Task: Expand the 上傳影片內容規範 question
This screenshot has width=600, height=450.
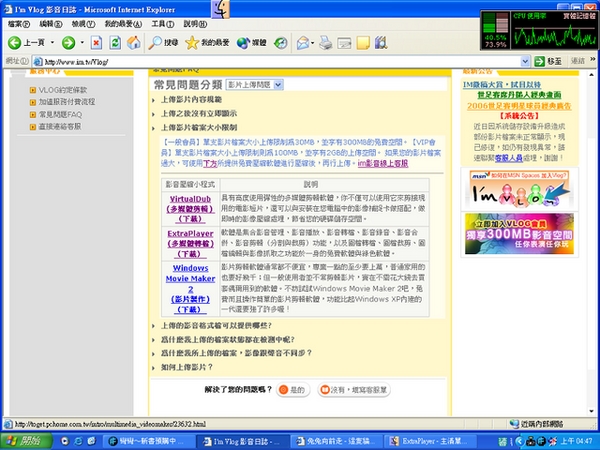Action: point(191,99)
